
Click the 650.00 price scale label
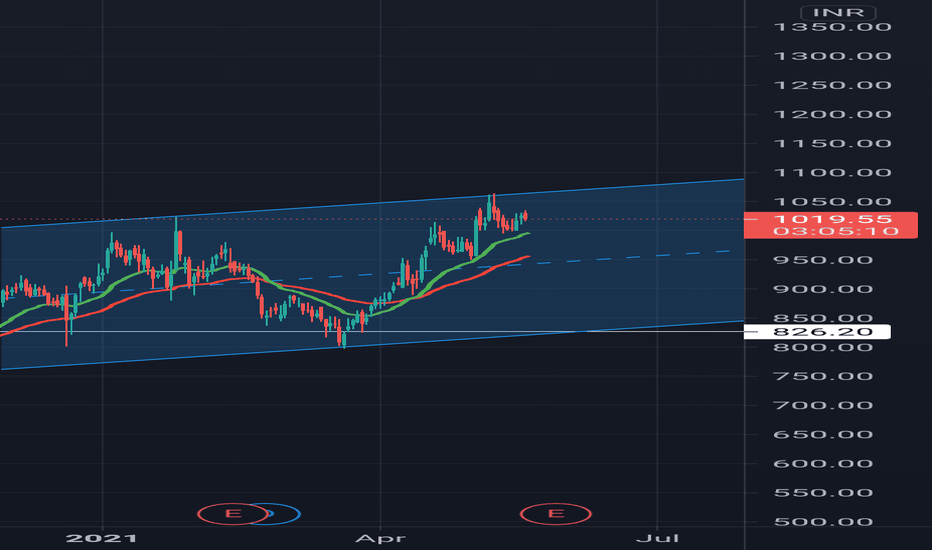[x=823, y=434]
